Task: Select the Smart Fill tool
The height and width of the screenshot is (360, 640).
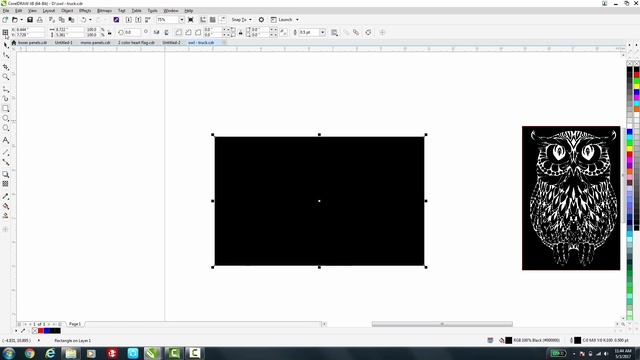Action: click(x=6, y=216)
